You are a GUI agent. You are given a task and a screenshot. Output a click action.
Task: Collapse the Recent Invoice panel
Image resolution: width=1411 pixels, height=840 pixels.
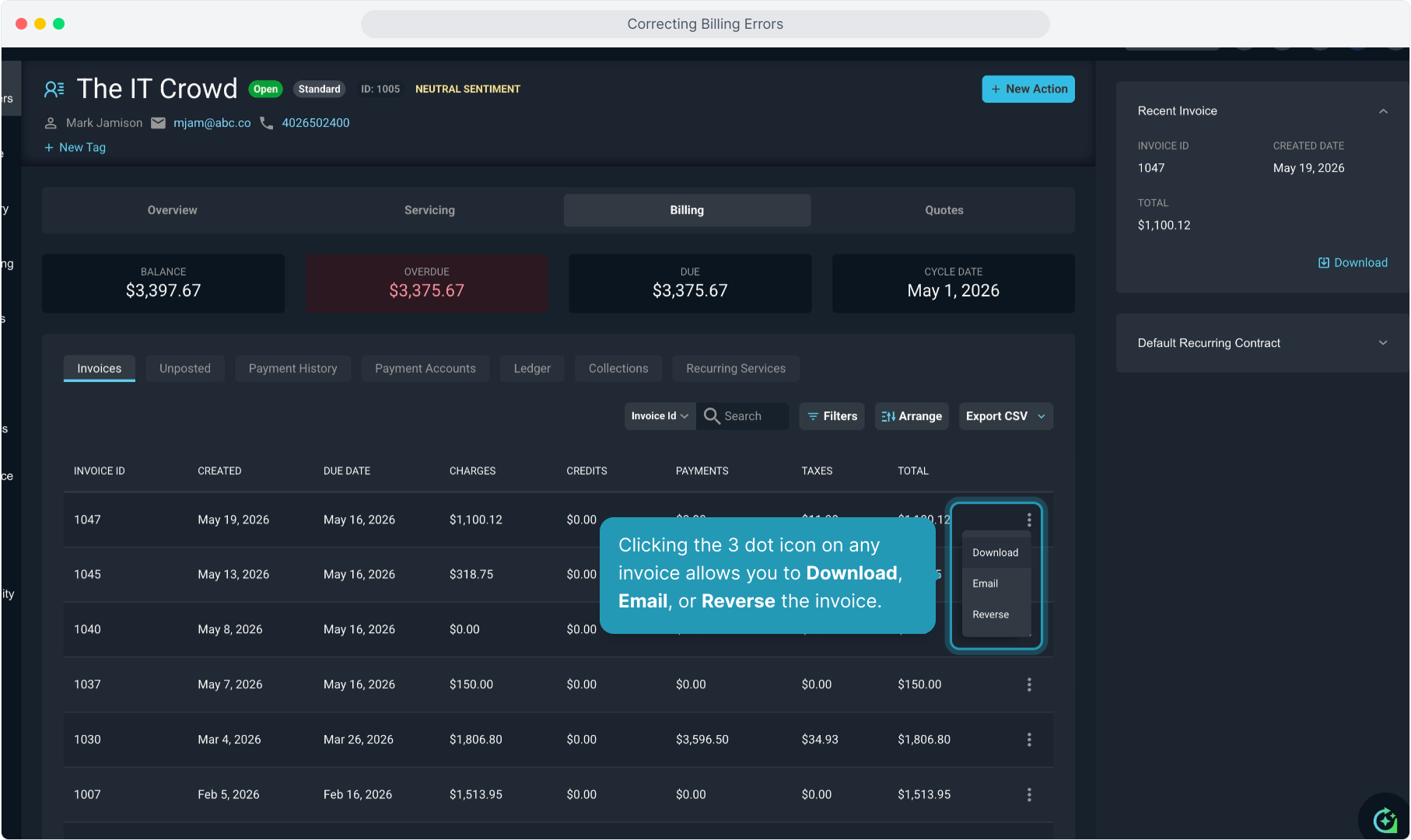pyautogui.click(x=1383, y=111)
